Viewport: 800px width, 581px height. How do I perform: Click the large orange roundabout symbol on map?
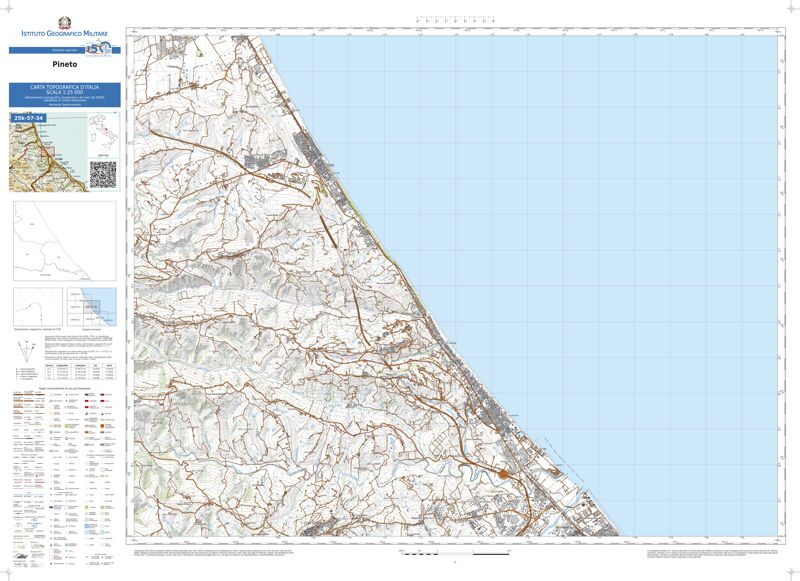[x=501, y=474]
